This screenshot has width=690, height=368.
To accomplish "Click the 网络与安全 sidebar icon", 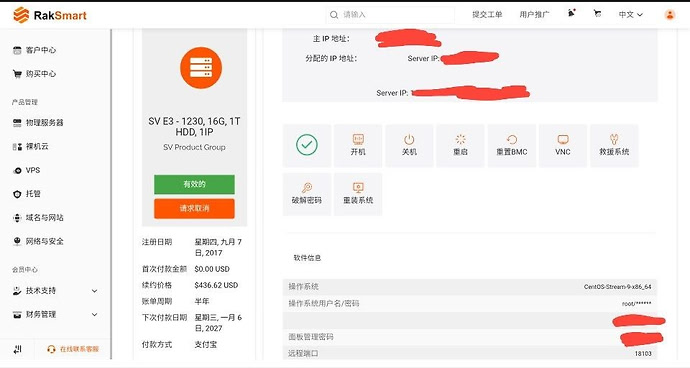I will tap(17, 241).
